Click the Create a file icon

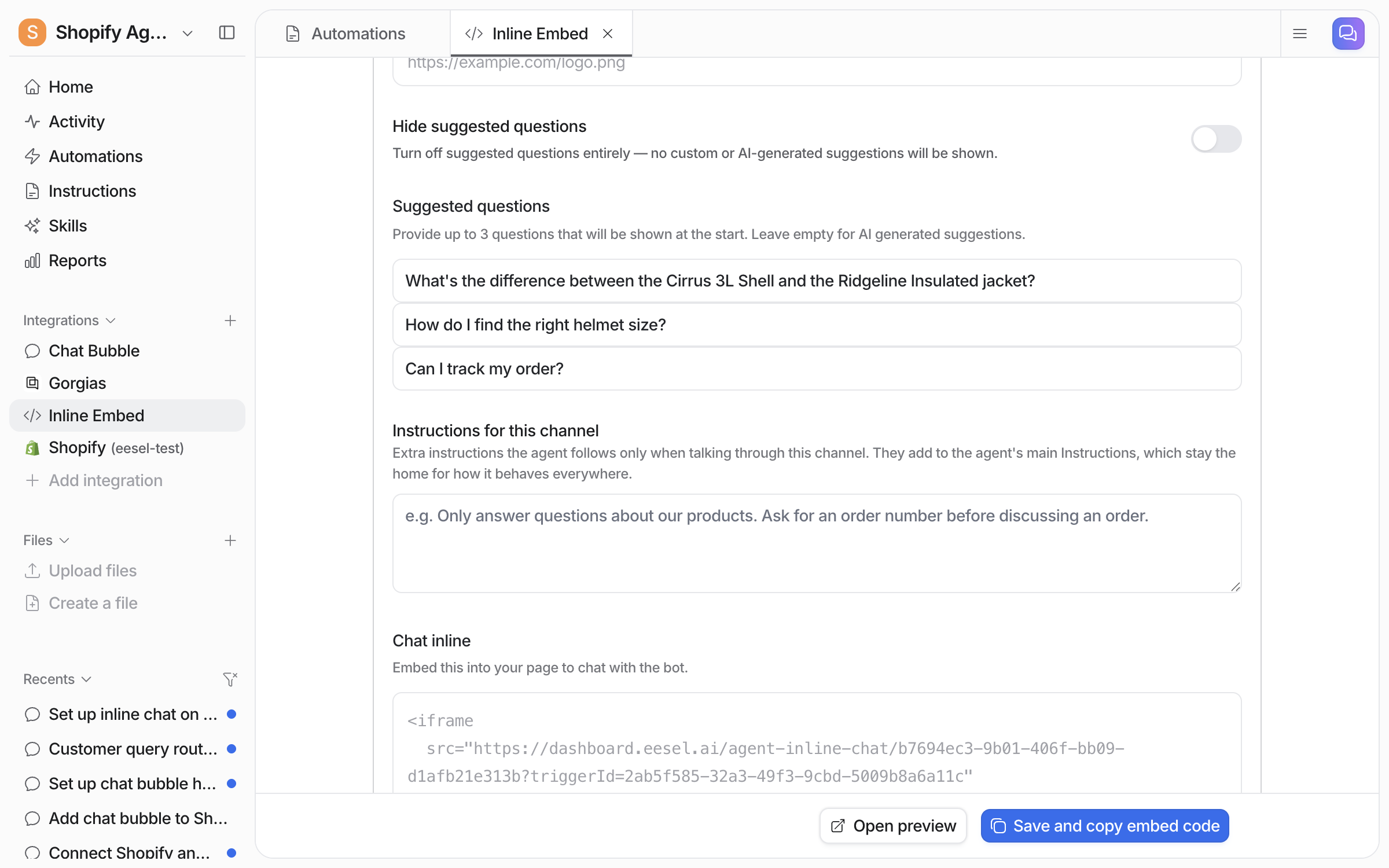pos(32,603)
